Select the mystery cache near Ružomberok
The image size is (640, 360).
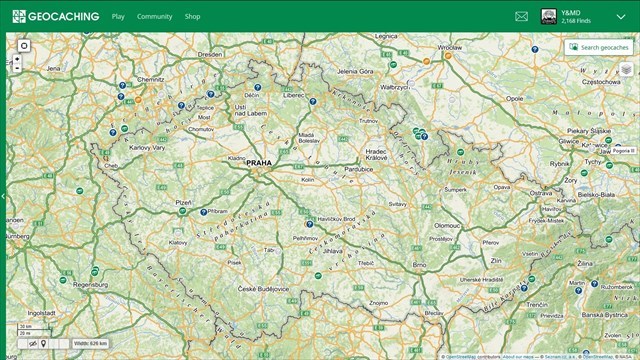coord(595,284)
